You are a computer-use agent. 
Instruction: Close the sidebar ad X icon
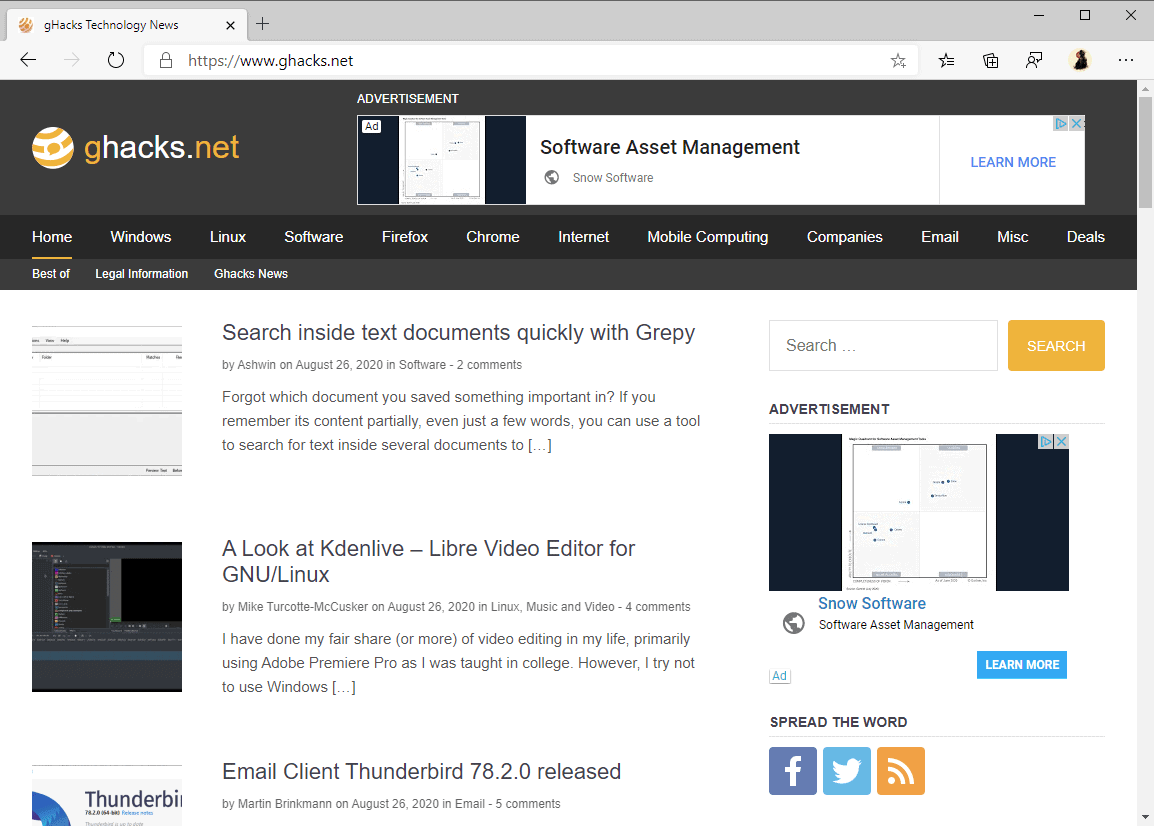(x=1061, y=441)
